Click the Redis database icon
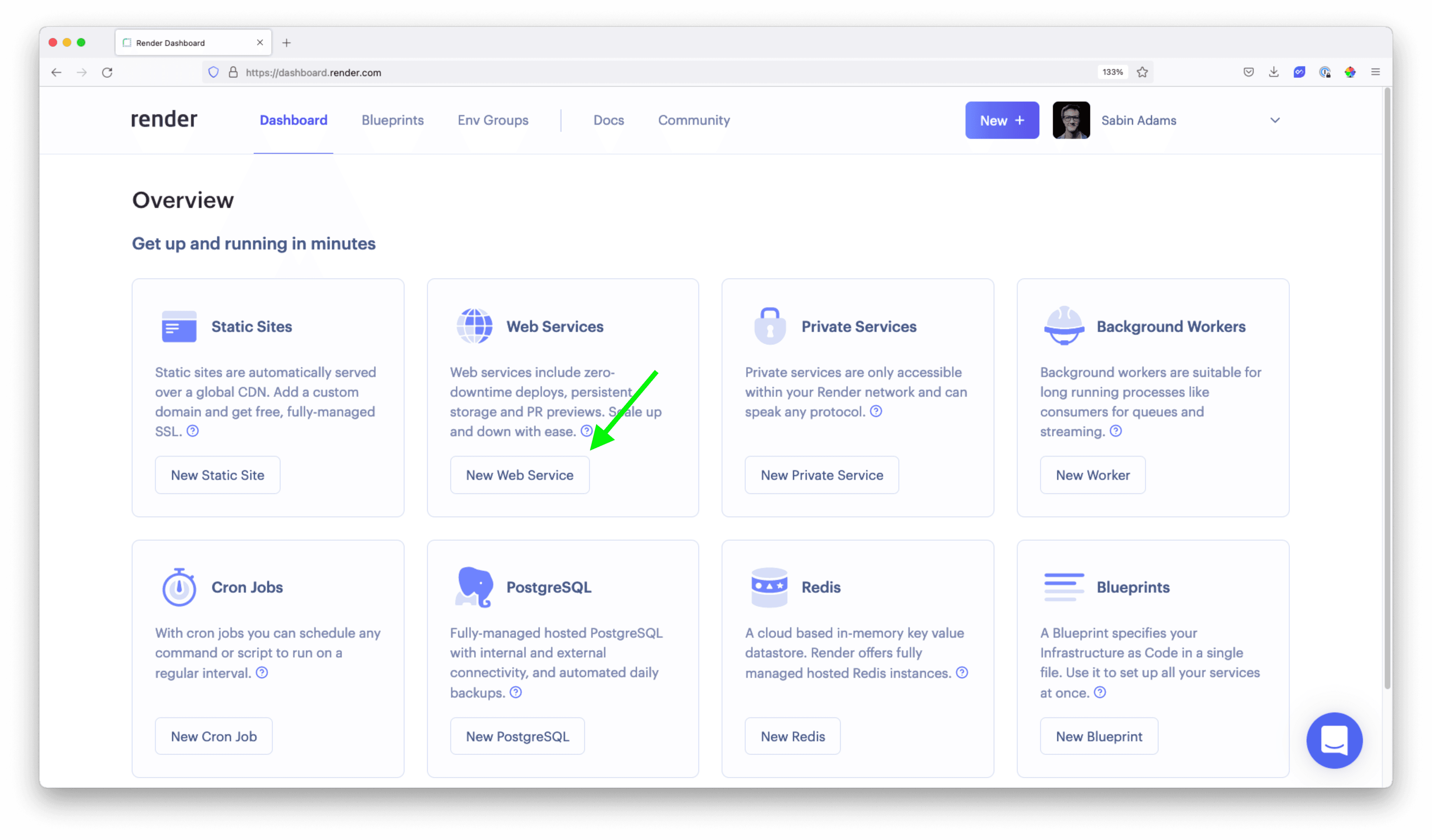The width and height of the screenshot is (1432, 840). point(769,587)
